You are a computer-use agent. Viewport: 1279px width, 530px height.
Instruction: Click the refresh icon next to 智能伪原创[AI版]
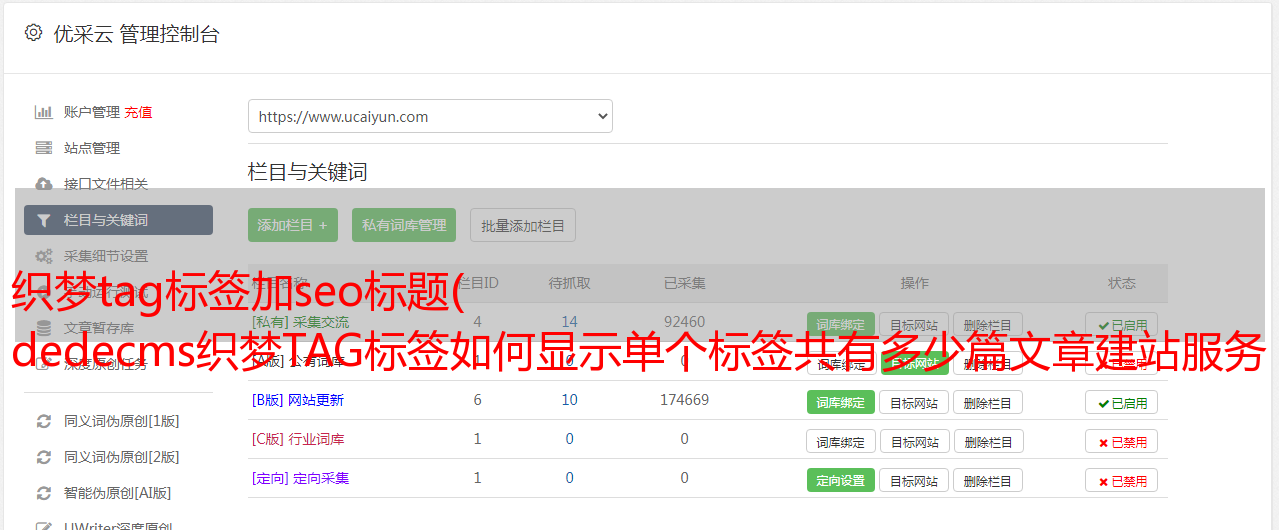pos(44,493)
